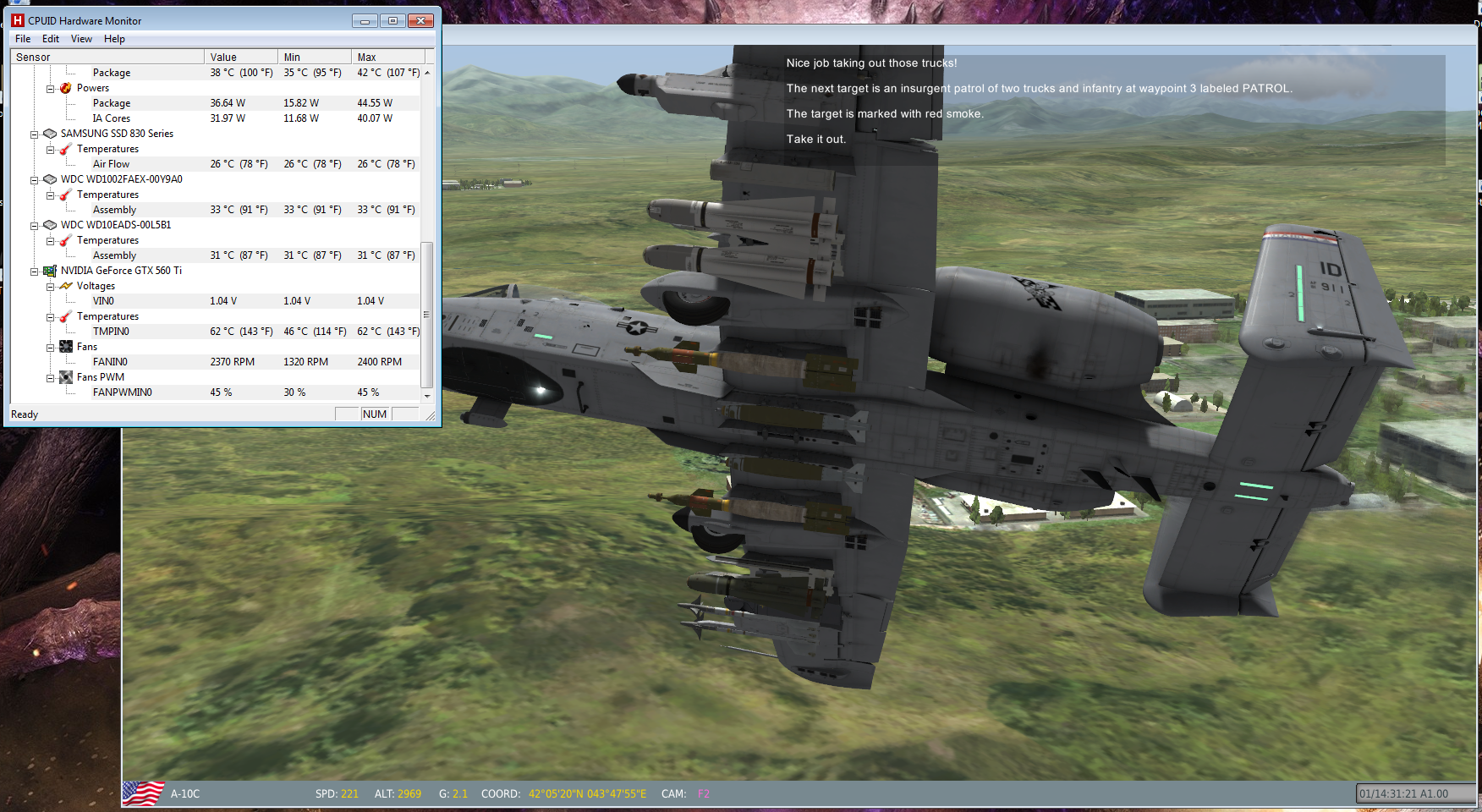Click the CPUID Hardware Monitor title icon

(18, 20)
